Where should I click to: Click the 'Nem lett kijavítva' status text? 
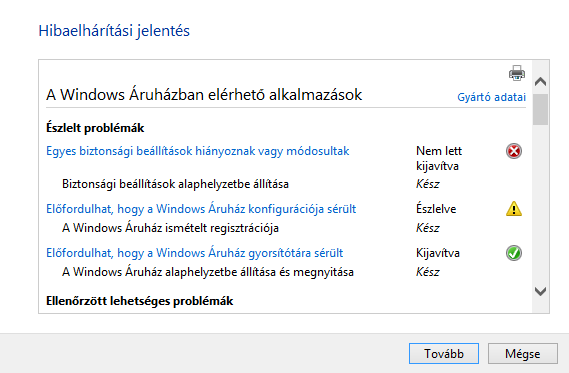(439, 158)
